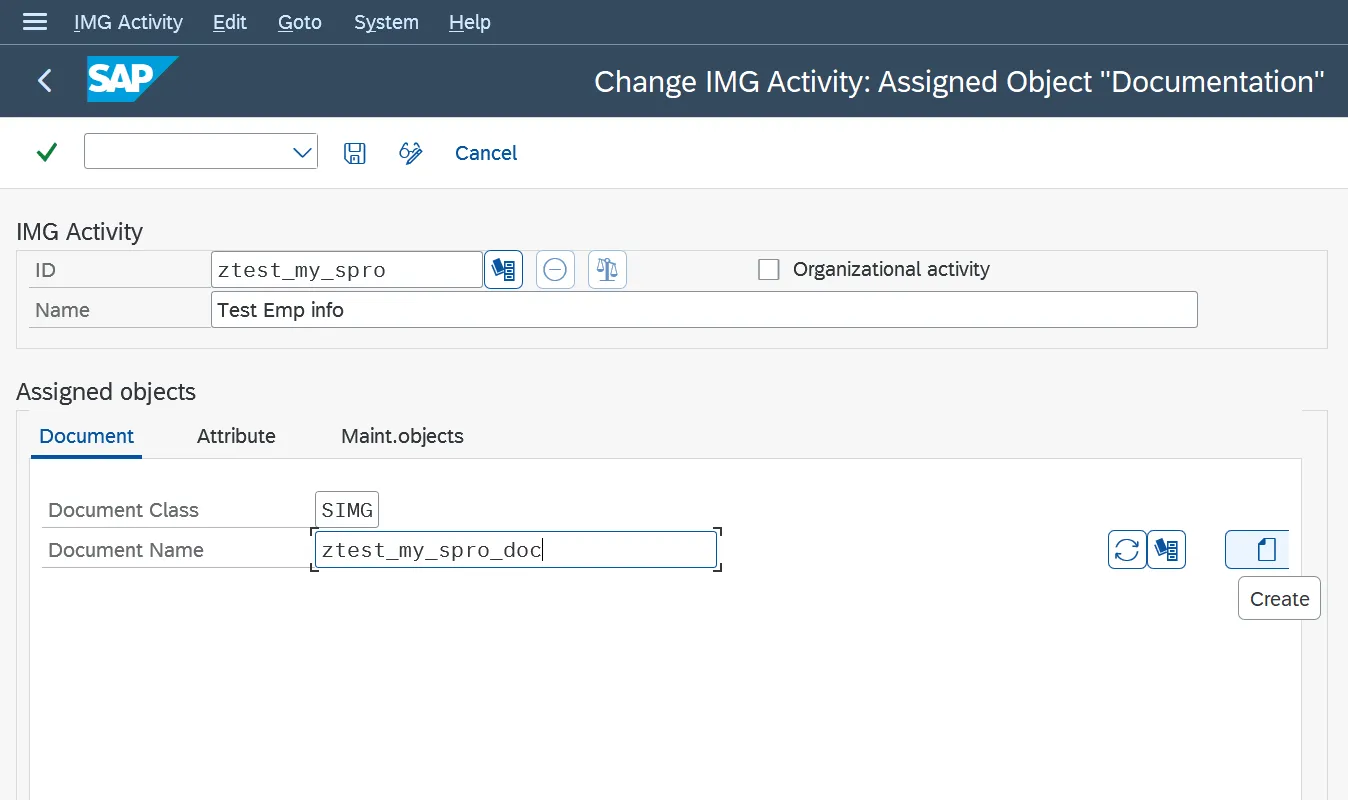The image size is (1348, 800).
Task: Confirm entry with the green checkmark icon
Action: 46,152
